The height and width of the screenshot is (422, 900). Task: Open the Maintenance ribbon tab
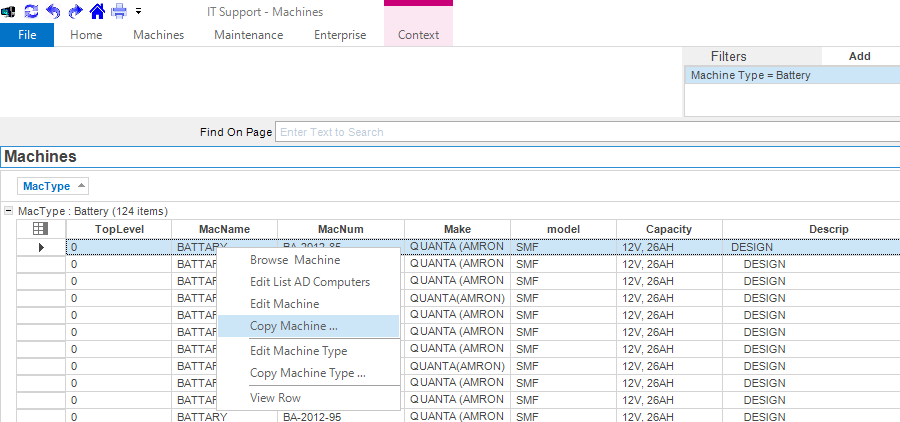pos(248,35)
